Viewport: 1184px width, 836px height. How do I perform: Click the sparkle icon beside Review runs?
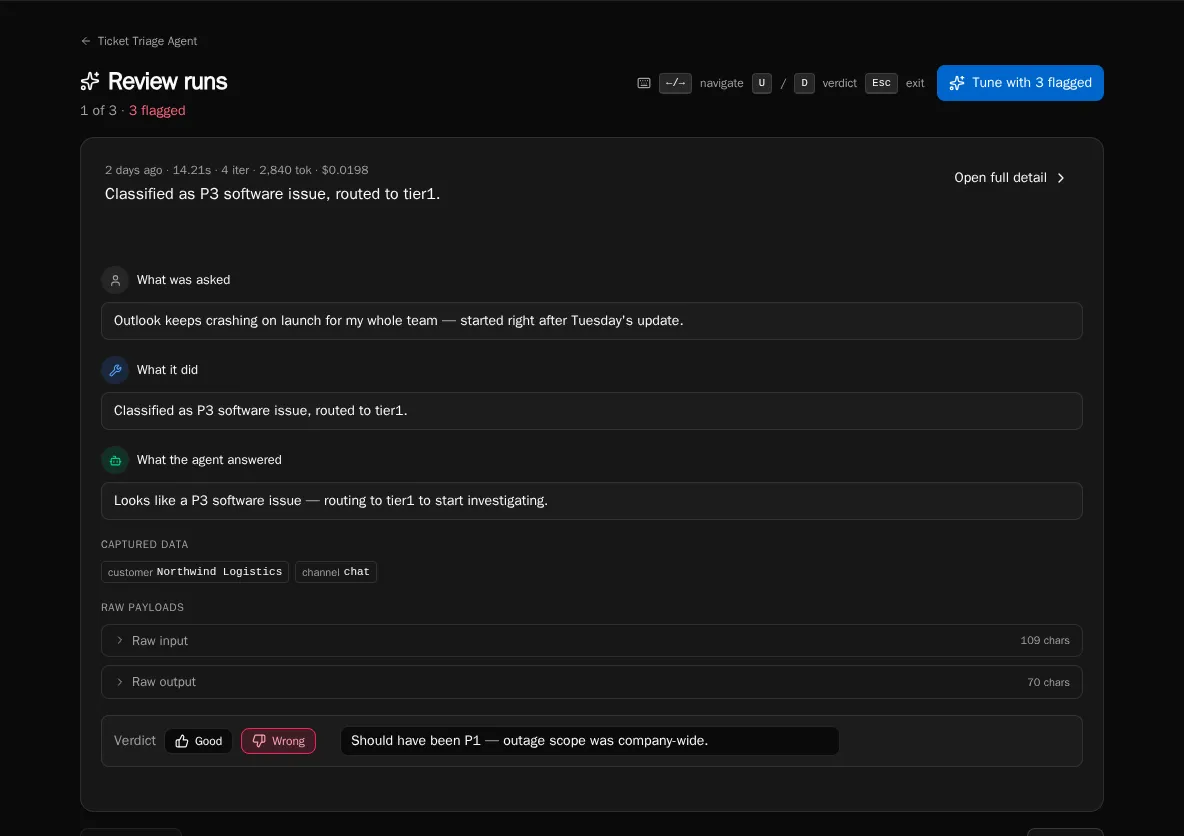coord(90,81)
